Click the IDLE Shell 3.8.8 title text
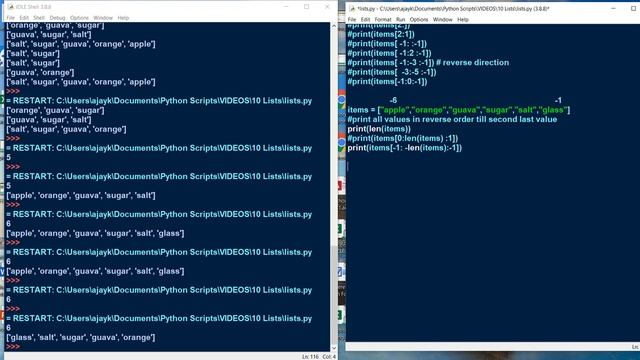The image size is (640, 360). tap(34, 7)
